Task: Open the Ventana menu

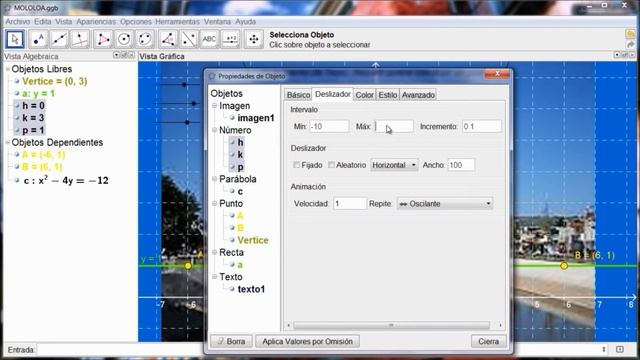Action: (218, 22)
